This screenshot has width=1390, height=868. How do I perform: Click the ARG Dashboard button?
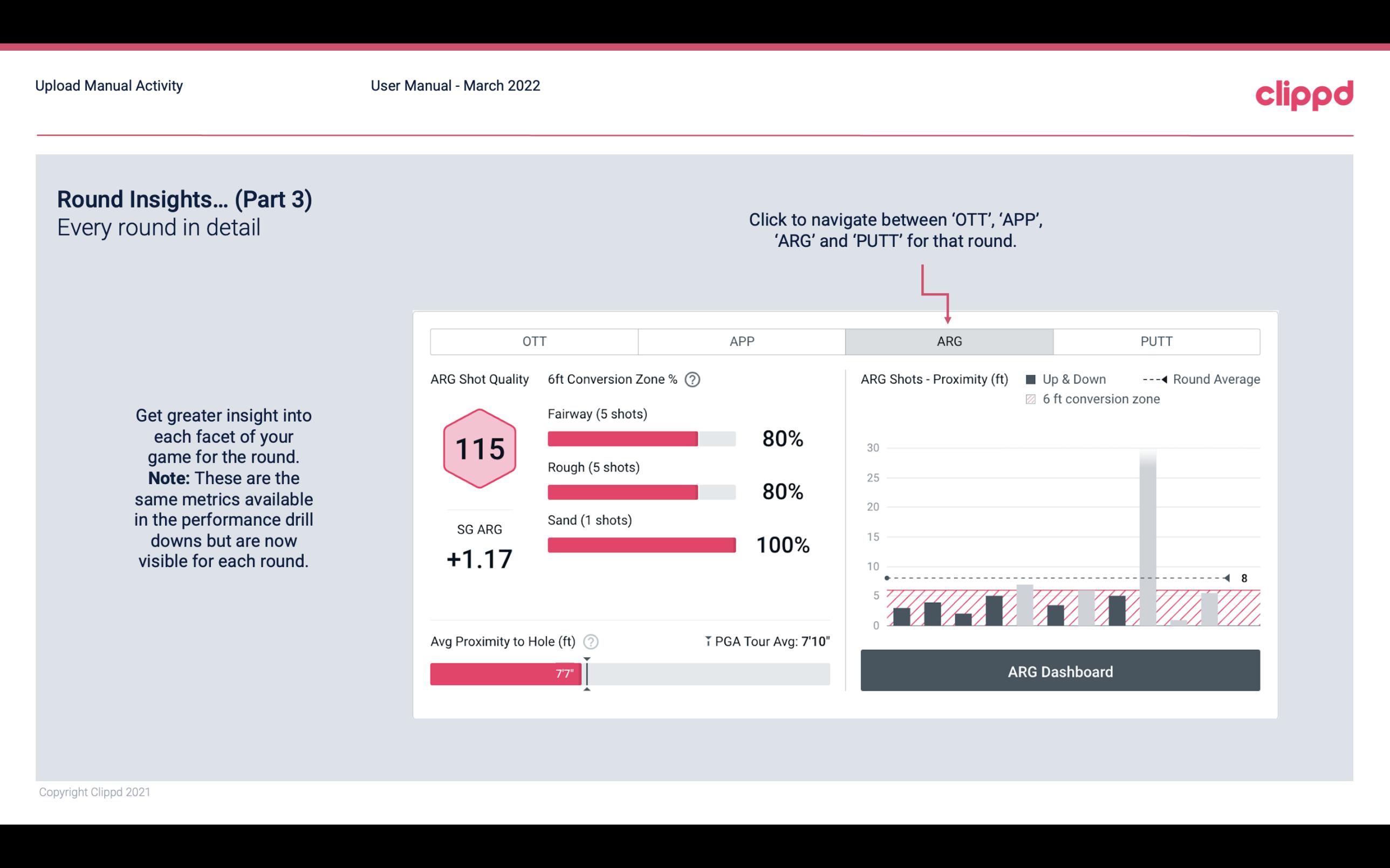click(x=1061, y=670)
